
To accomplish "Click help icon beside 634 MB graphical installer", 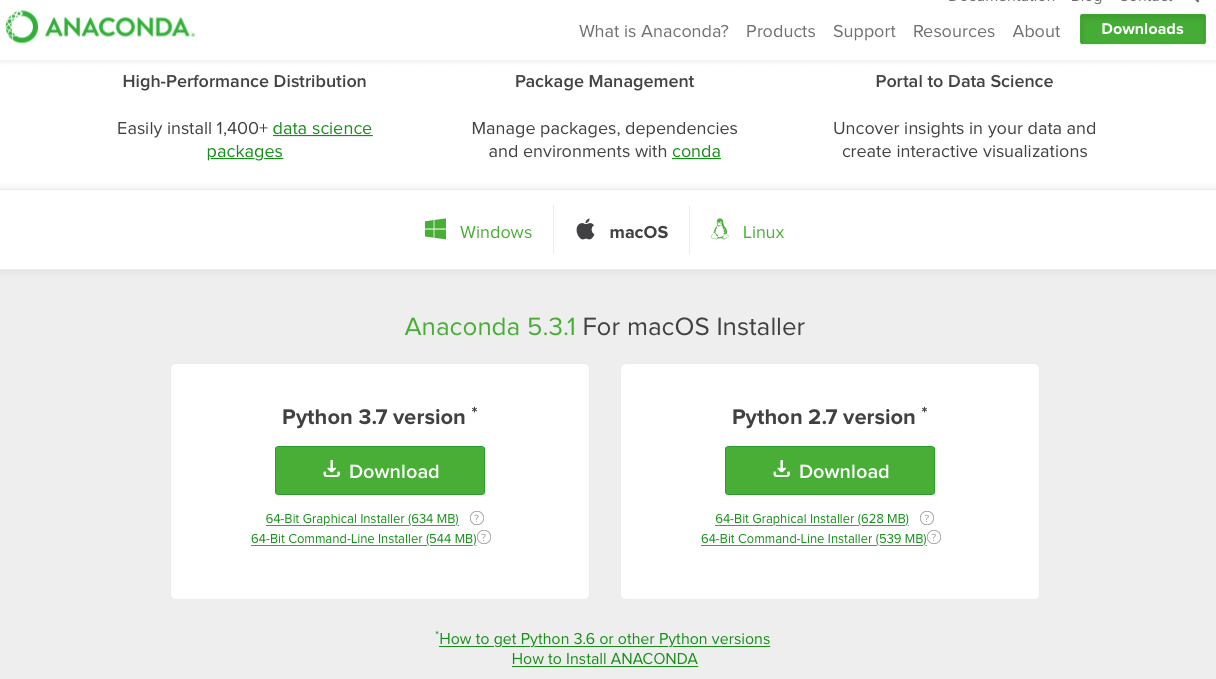I will (x=477, y=518).
